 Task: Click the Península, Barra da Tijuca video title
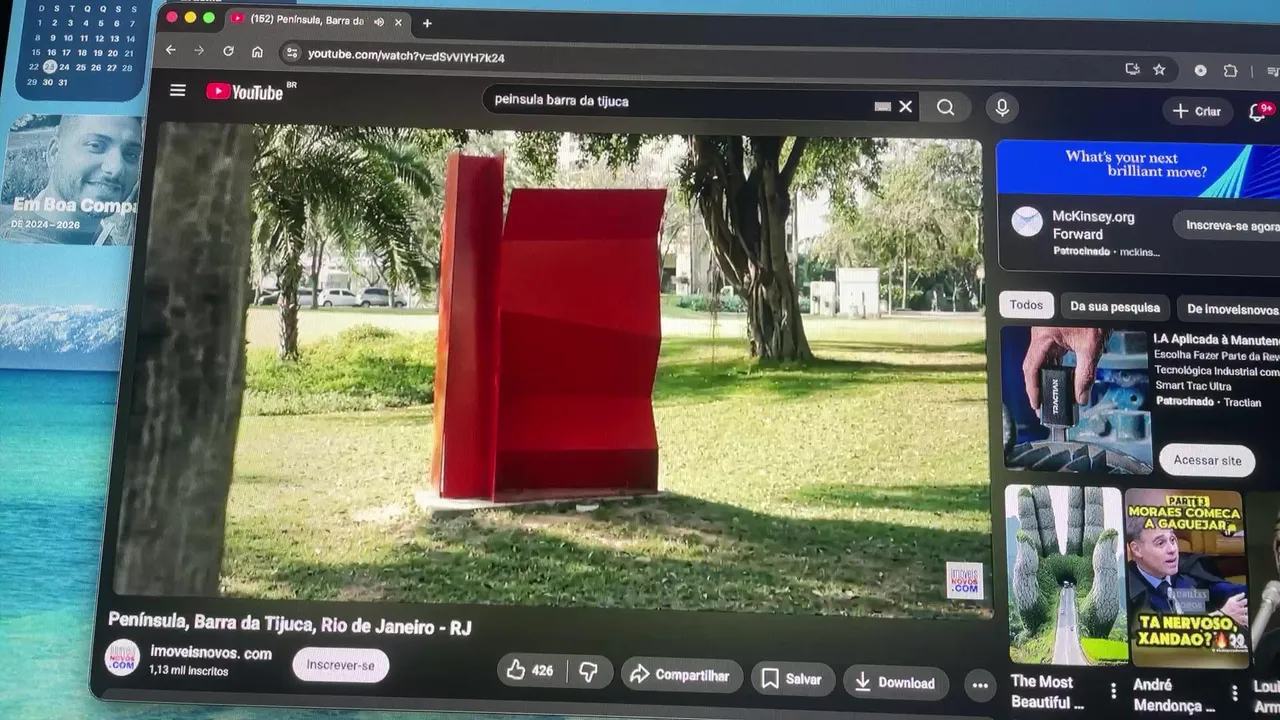point(290,623)
